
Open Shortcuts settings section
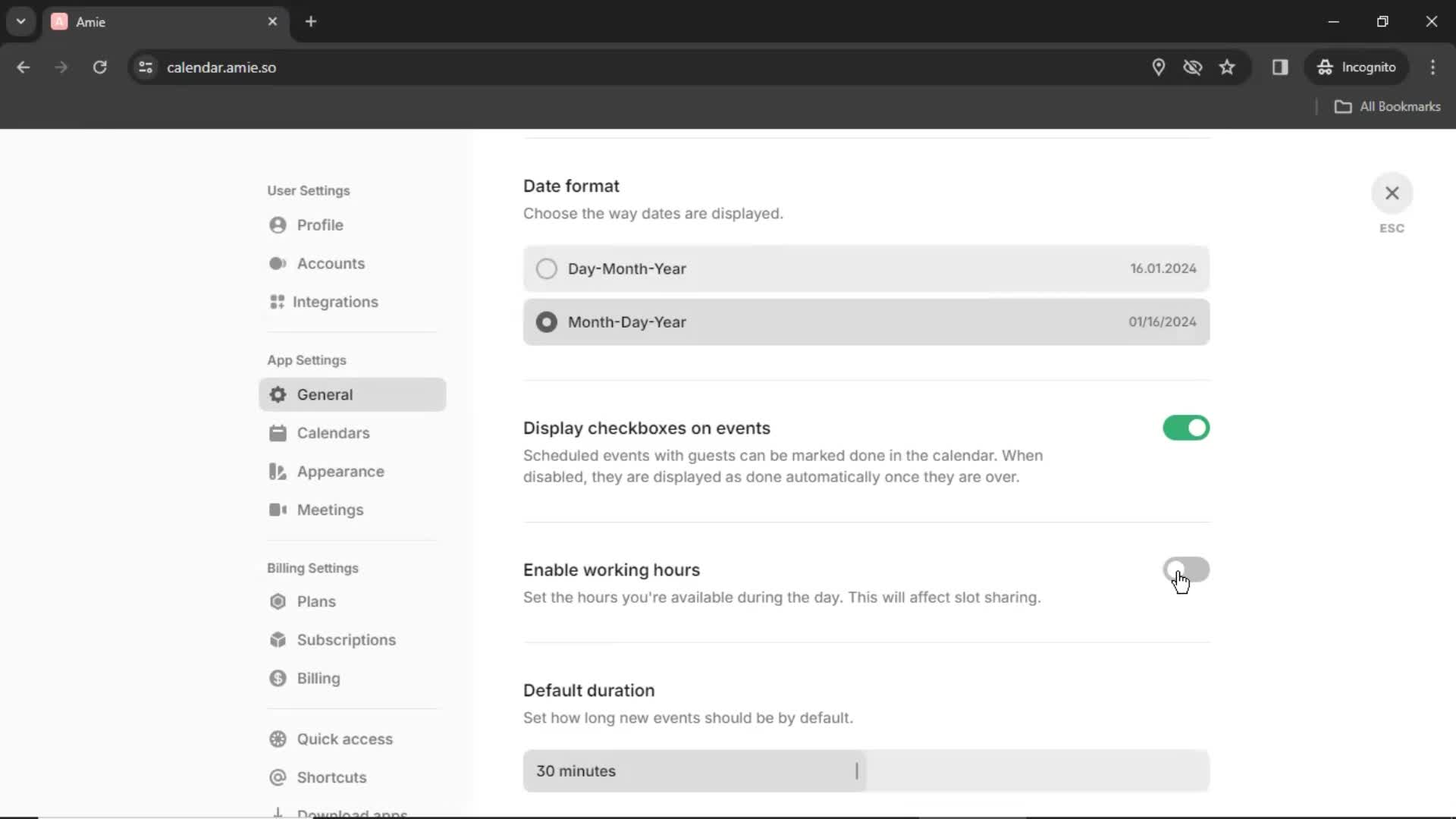[332, 777]
